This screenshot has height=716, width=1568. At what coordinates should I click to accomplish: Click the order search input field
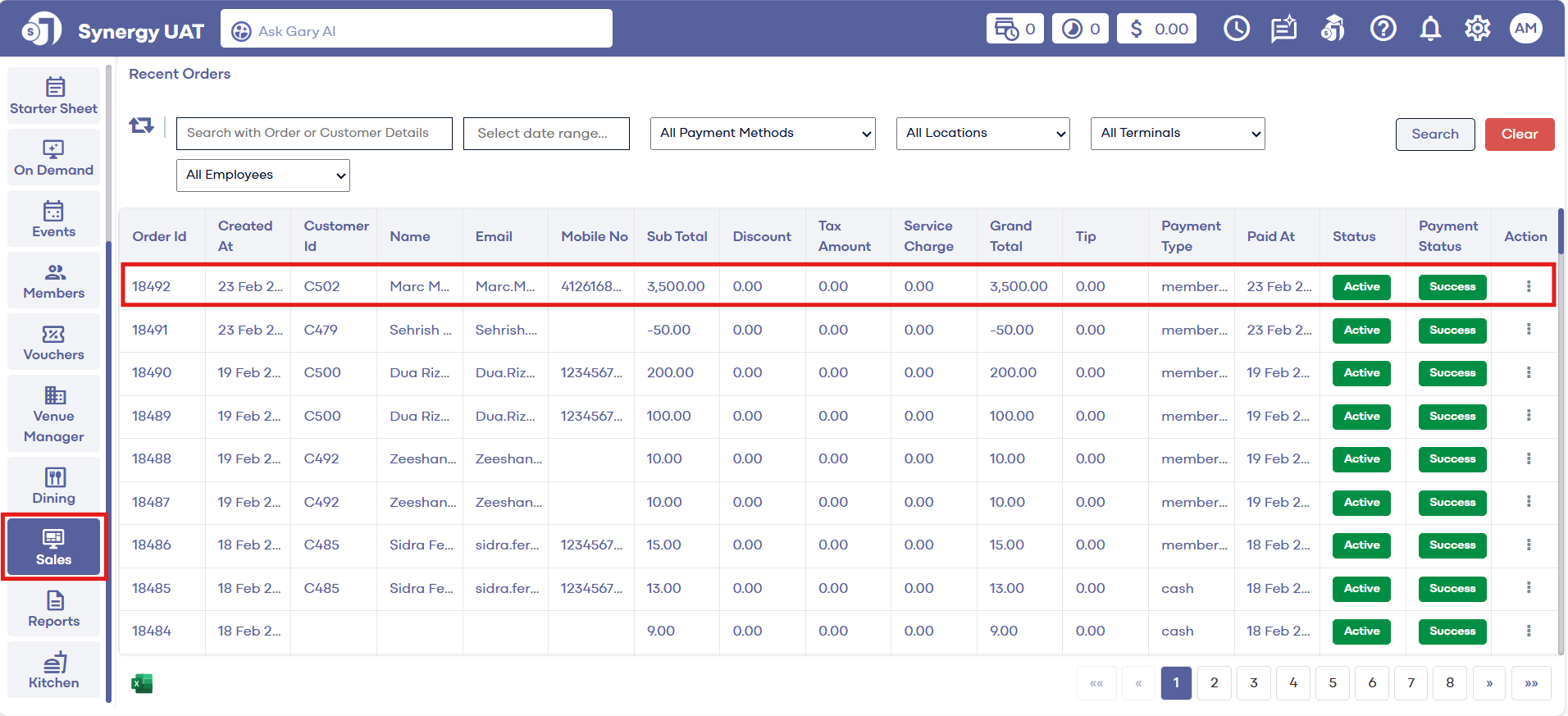[314, 134]
